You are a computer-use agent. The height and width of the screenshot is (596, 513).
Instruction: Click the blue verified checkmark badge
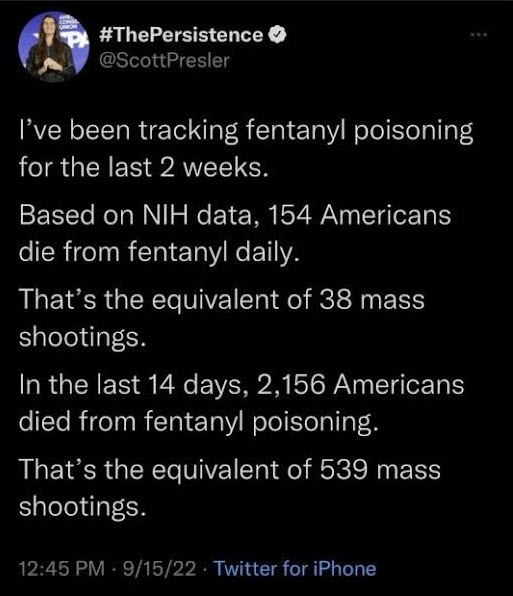pyautogui.click(x=277, y=35)
